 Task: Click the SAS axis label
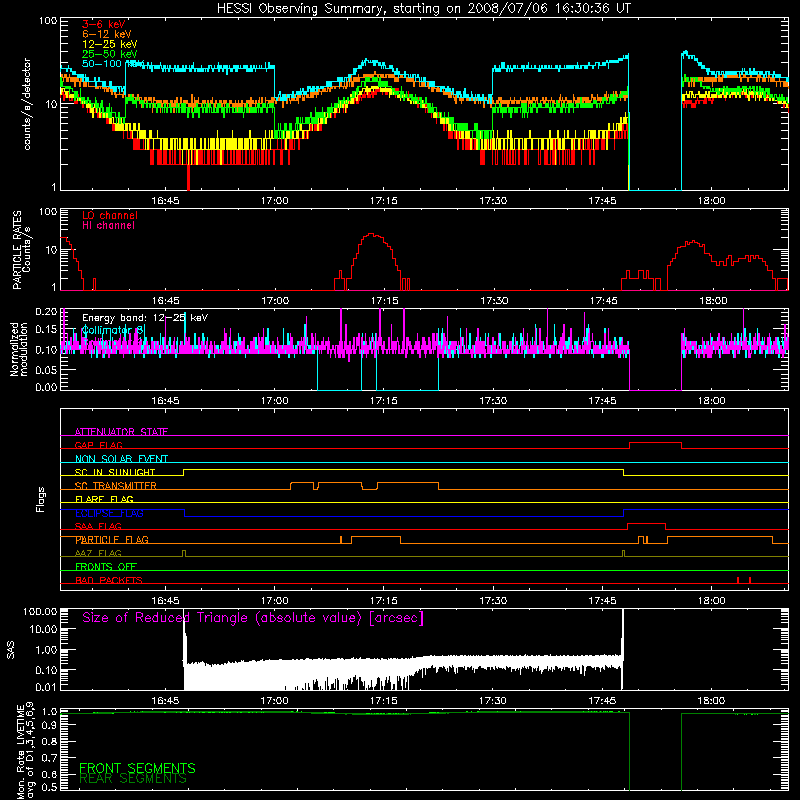[x=11, y=650]
